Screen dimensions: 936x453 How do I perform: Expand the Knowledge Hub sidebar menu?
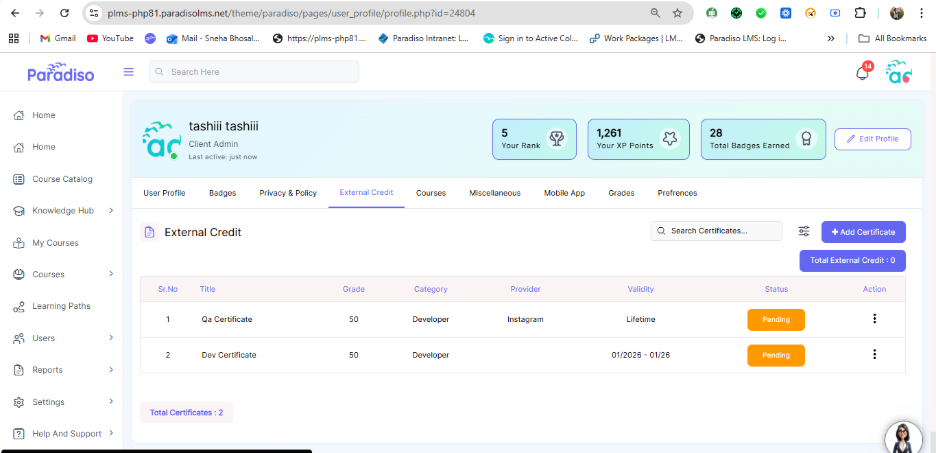click(x=110, y=211)
